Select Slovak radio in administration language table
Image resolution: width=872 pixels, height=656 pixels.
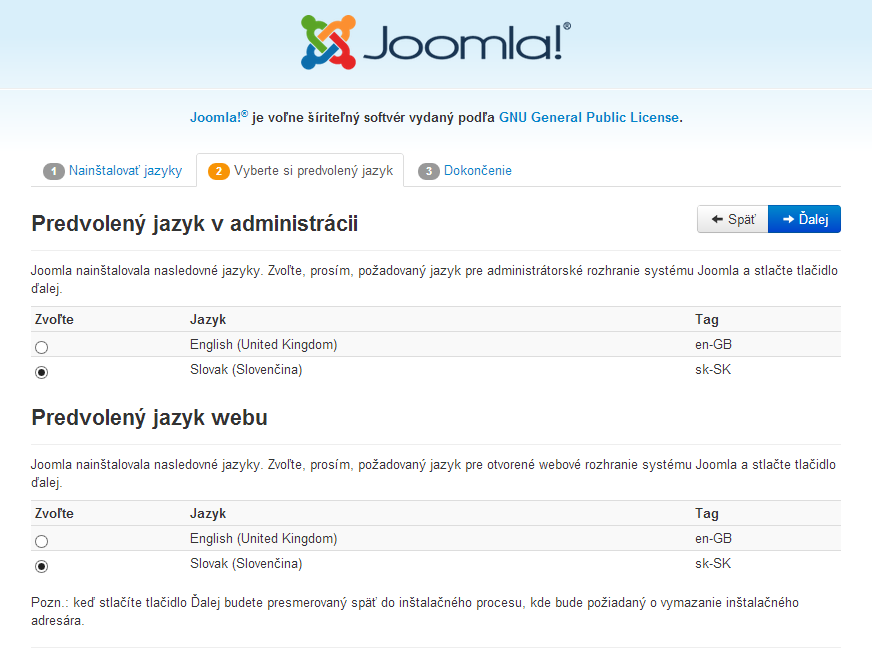41,372
